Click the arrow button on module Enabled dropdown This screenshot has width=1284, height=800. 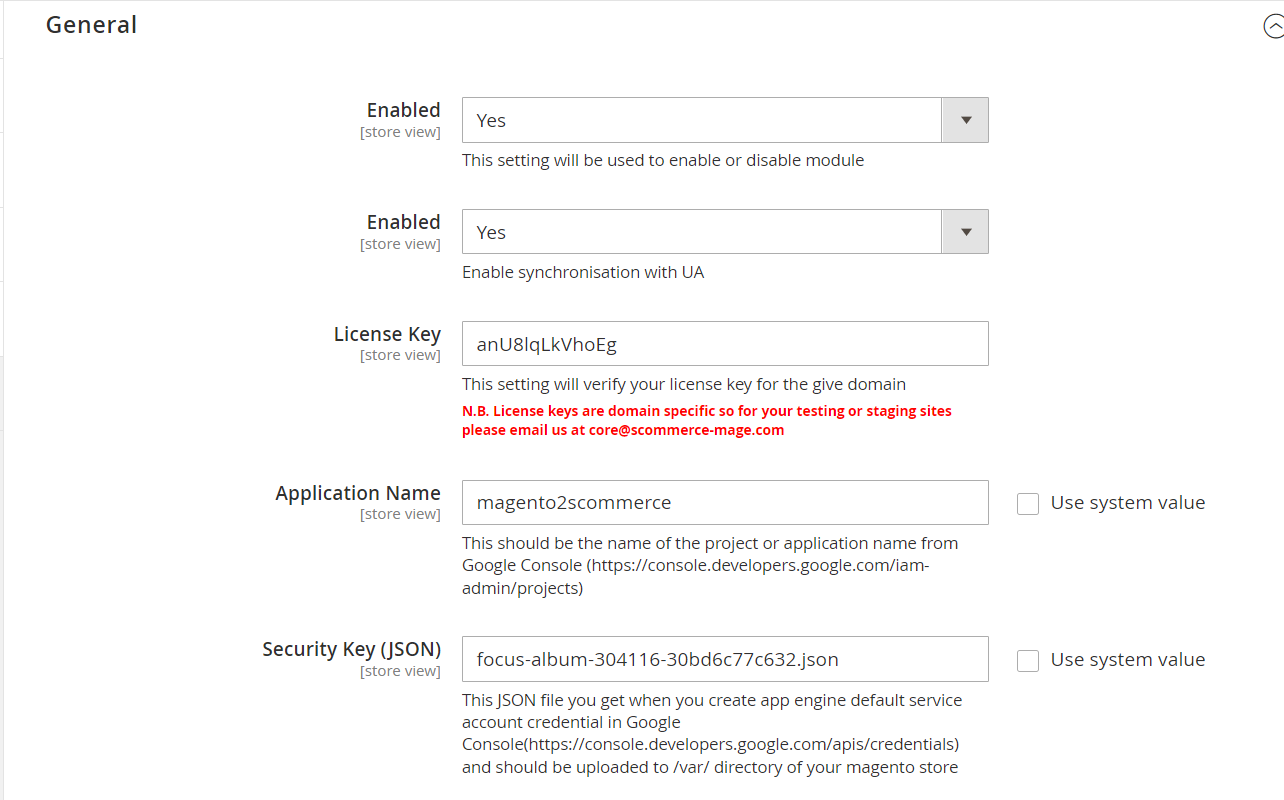(x=965, y=120)
